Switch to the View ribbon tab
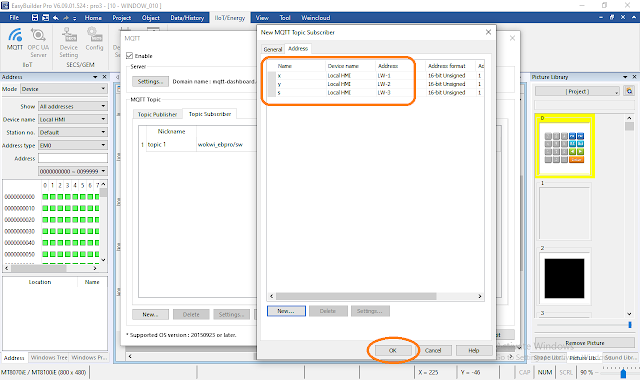Image resolution: width=640 pixels, height=380 pixels. [x=262, y=18]
